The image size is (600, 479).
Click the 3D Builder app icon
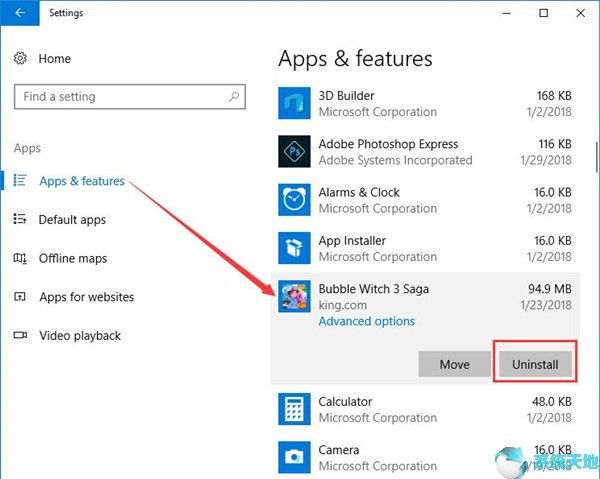tap(295, 103)
